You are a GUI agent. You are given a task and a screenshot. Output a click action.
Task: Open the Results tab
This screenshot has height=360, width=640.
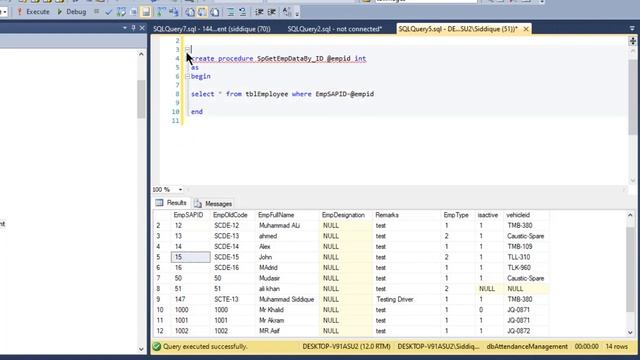coord(171,203)
